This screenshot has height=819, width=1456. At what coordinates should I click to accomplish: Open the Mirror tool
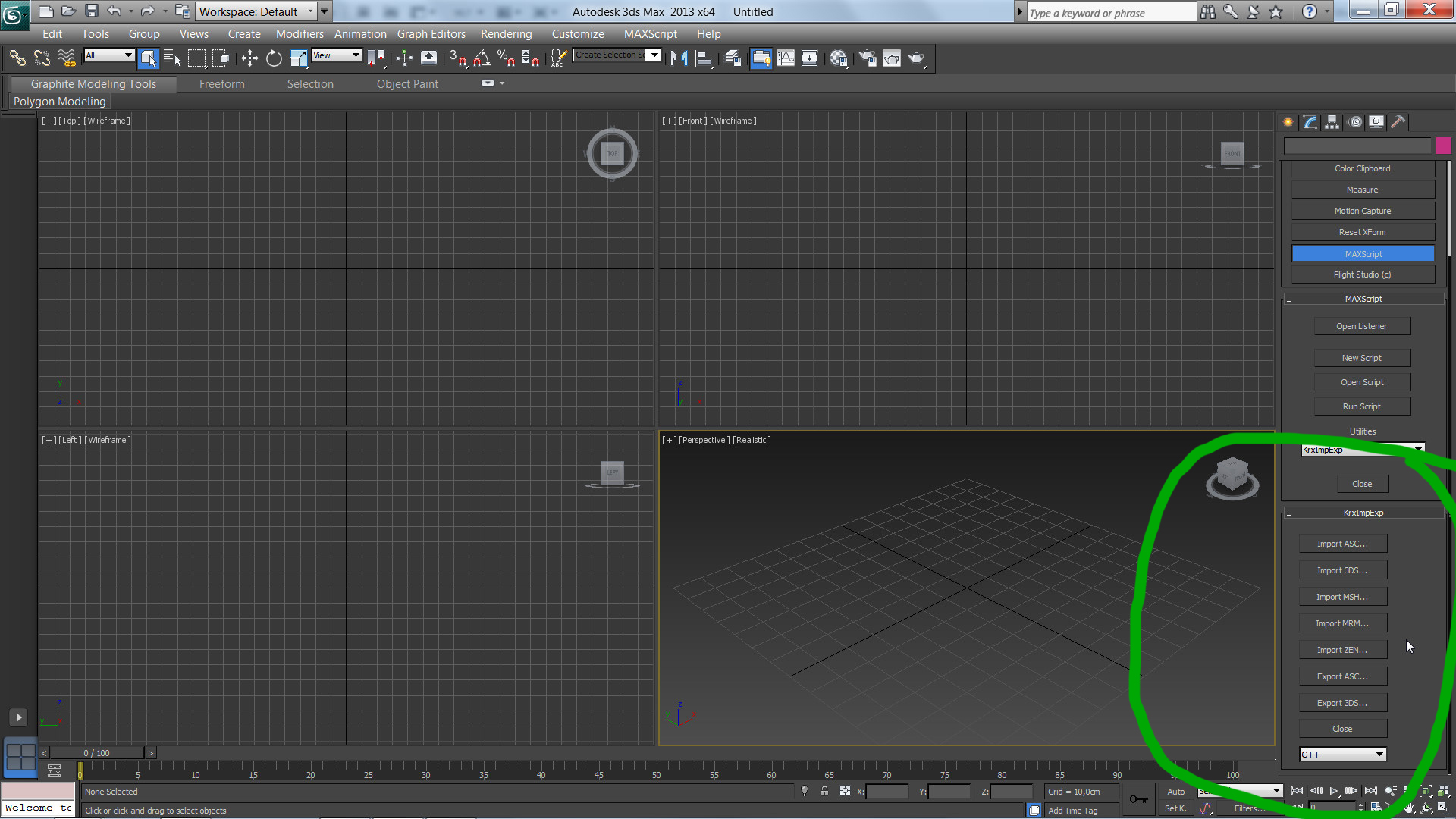[679, 58]
